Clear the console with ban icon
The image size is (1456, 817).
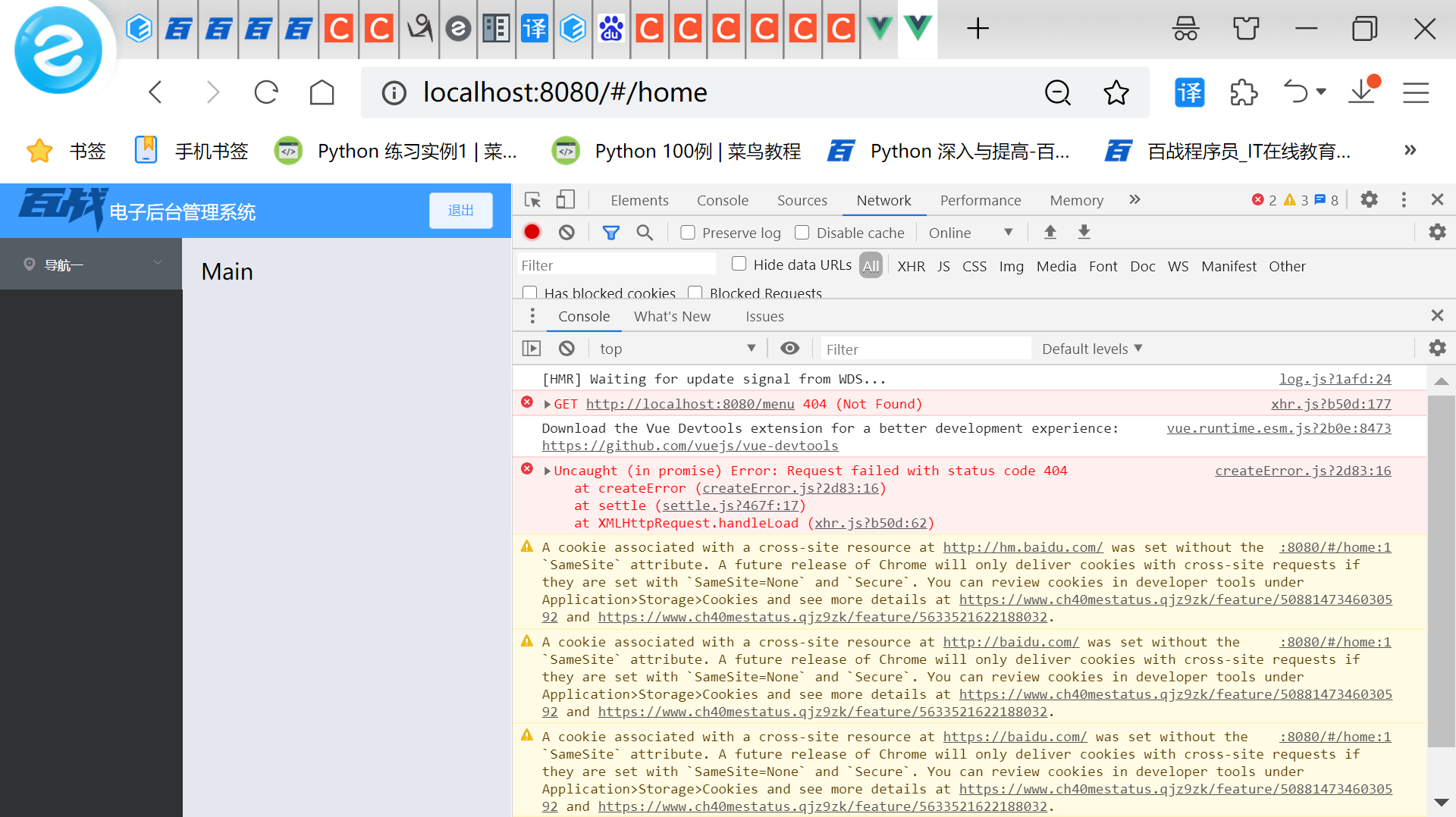pyautogui.click(x=566, y=349)
